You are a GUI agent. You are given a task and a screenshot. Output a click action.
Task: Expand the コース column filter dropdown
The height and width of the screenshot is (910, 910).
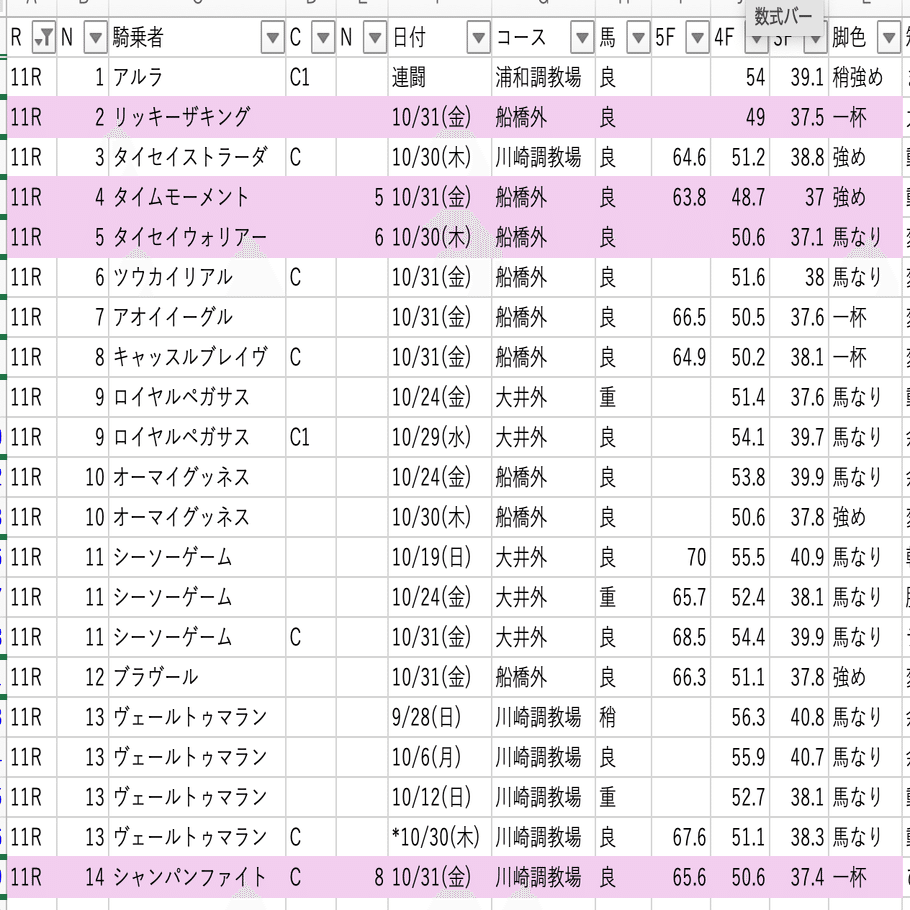point(582,38)
